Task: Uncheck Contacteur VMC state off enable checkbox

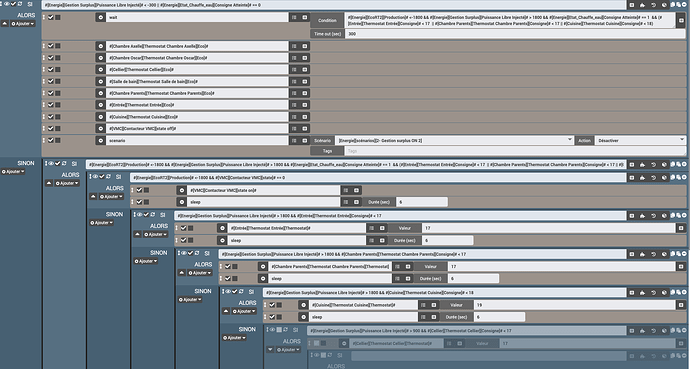Action: pyautogui.click(x=51, y=128)
